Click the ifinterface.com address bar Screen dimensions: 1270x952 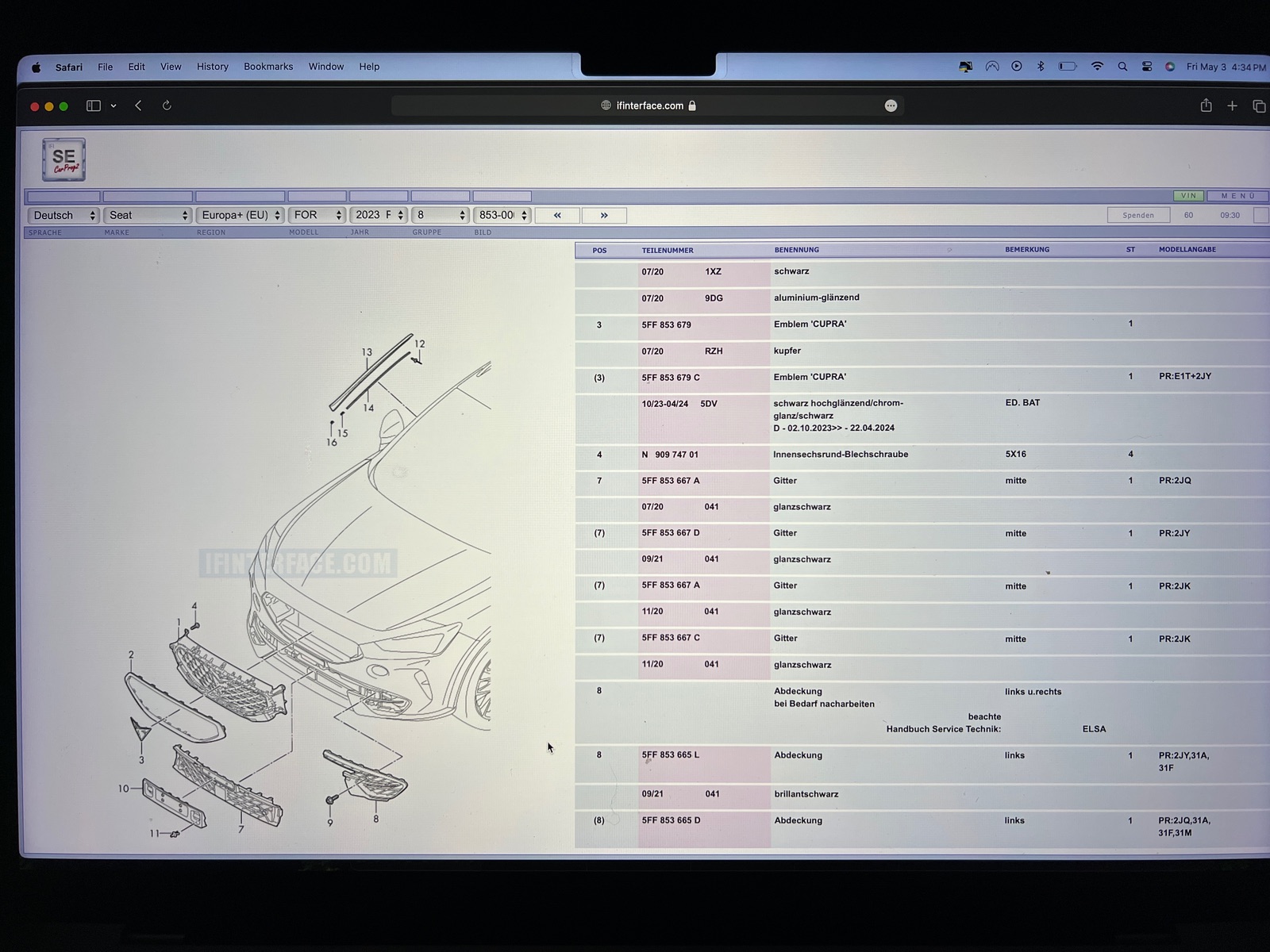[648, 106]
